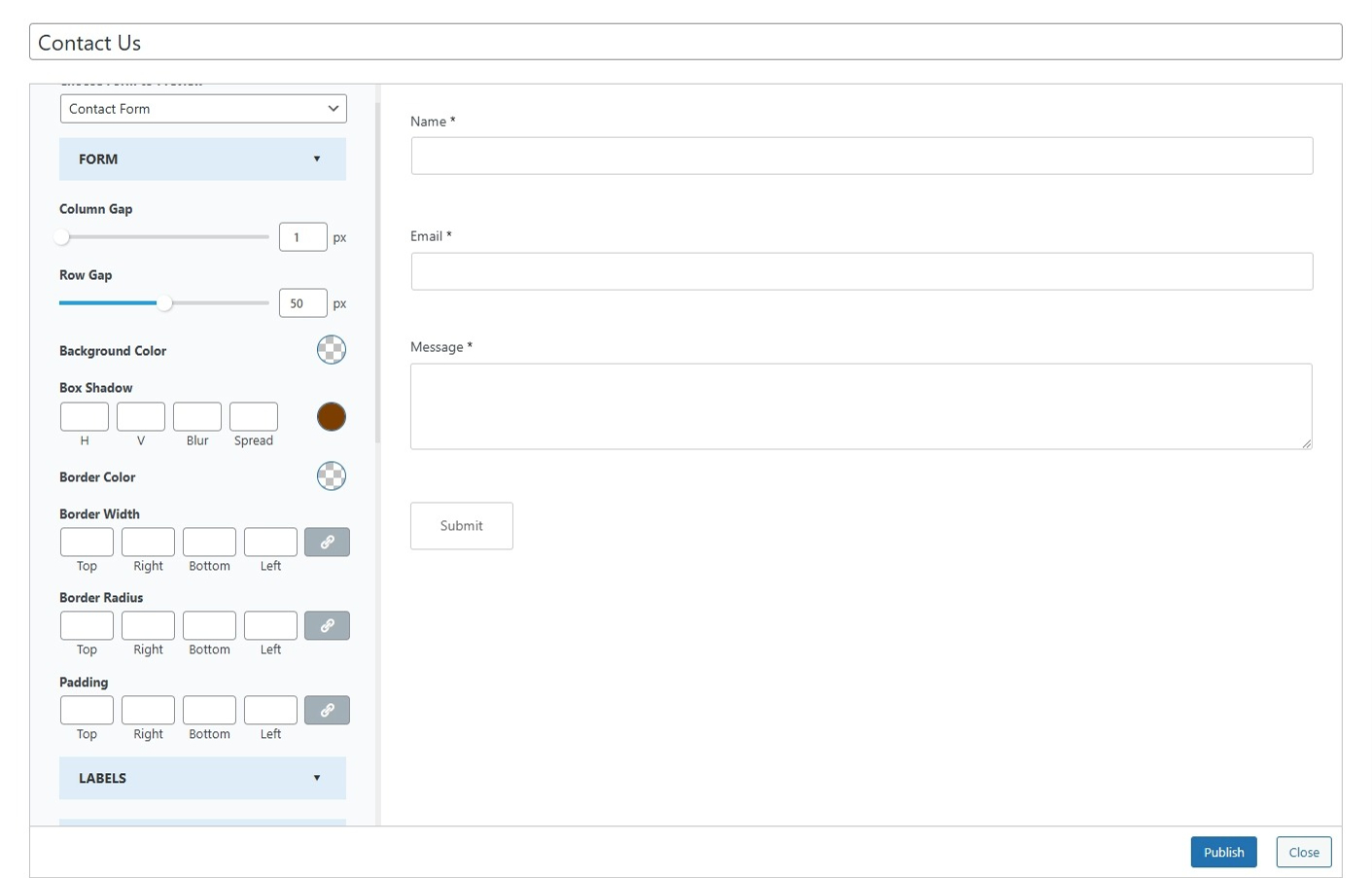Click Border Width Left field
This screenshot has width=1372, height=878.
(270, 543)
